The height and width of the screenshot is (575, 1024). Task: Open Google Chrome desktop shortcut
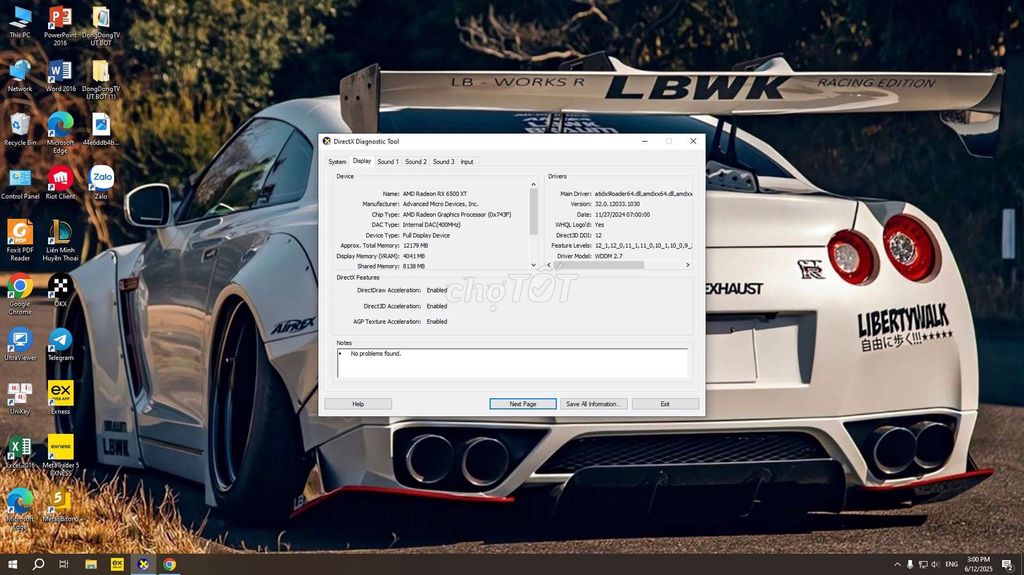coord(20,294)
